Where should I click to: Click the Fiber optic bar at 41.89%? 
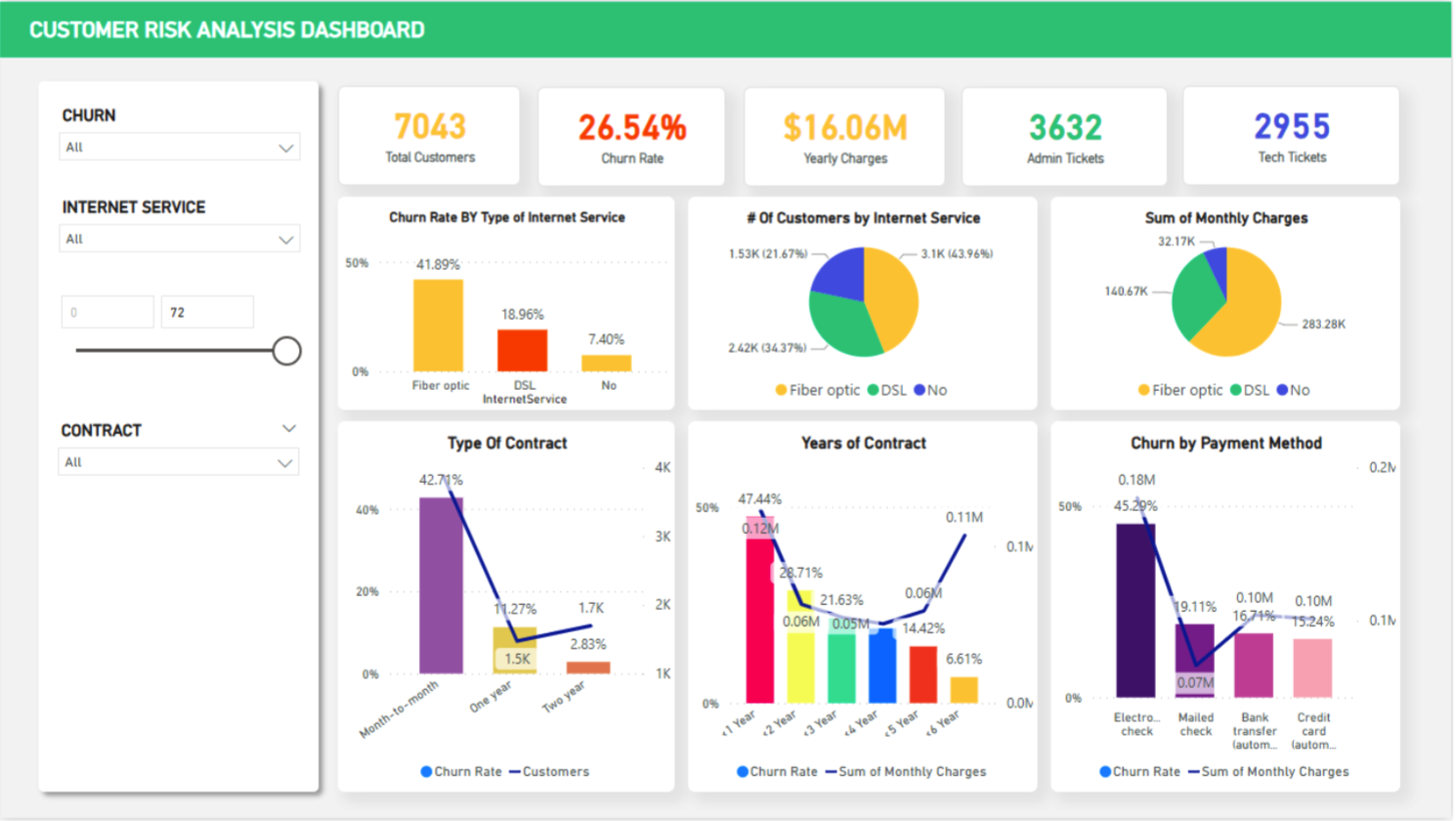point(438,325)
